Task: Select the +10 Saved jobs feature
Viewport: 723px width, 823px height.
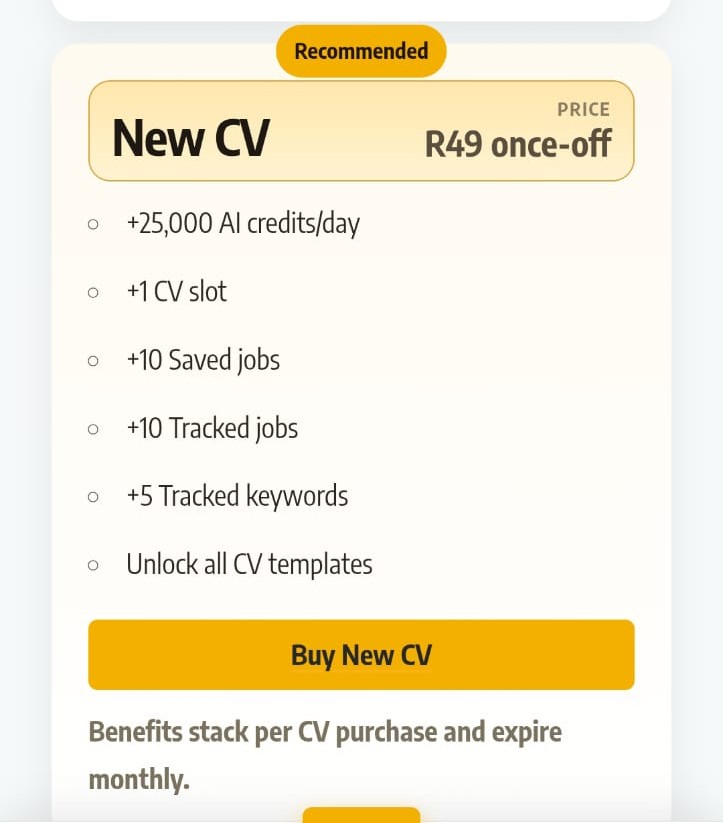Action: (203, 359)
